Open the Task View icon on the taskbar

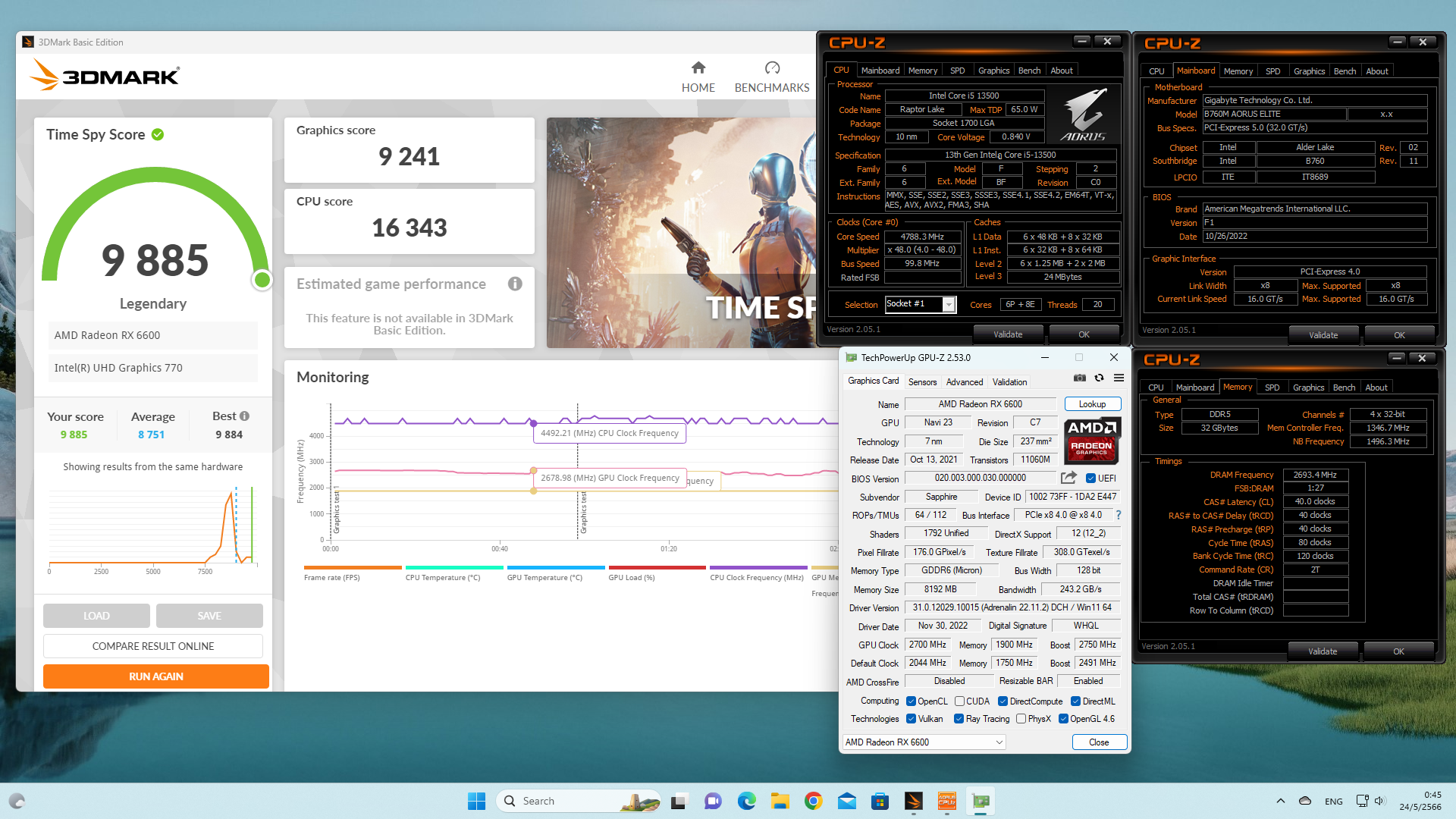tap(679, 801)
